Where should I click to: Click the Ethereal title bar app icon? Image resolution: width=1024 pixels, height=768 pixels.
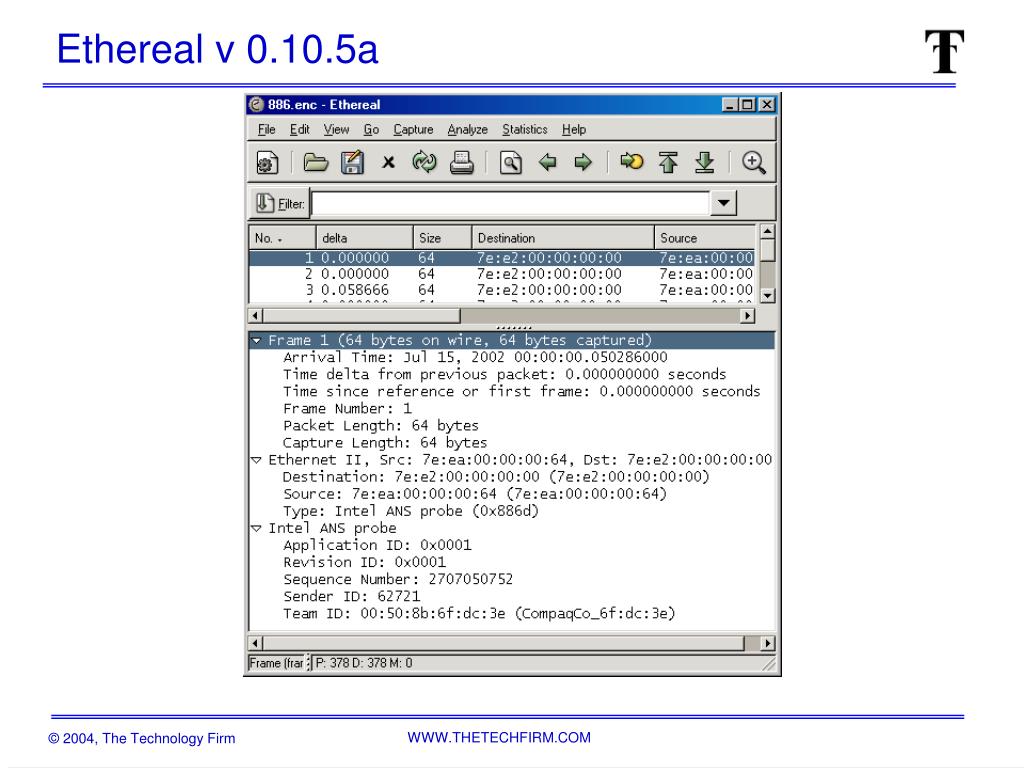tap(257, 104)
